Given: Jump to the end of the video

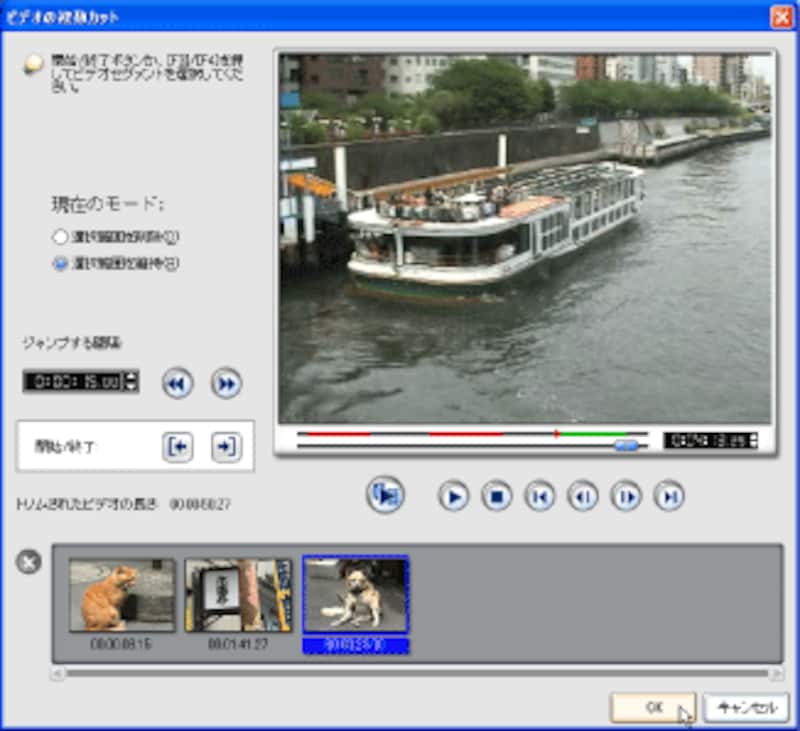Looking at the screenshot, I should (x=669, y=495).
